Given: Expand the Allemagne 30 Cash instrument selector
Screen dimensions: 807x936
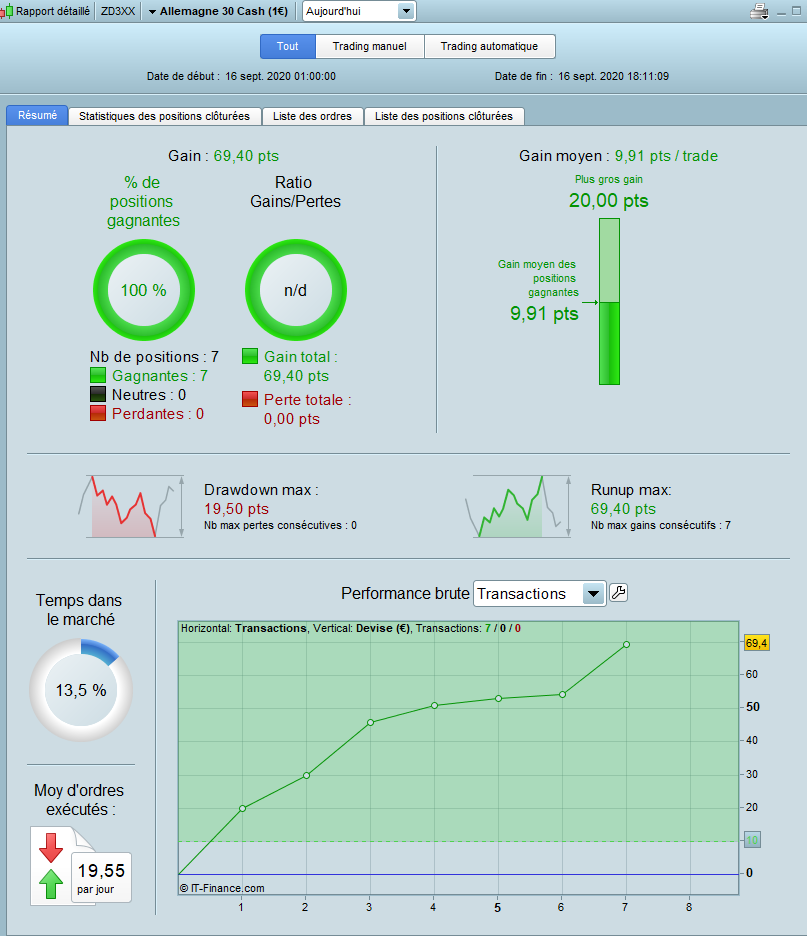Looking at the screenshot, I should point(218,11).
